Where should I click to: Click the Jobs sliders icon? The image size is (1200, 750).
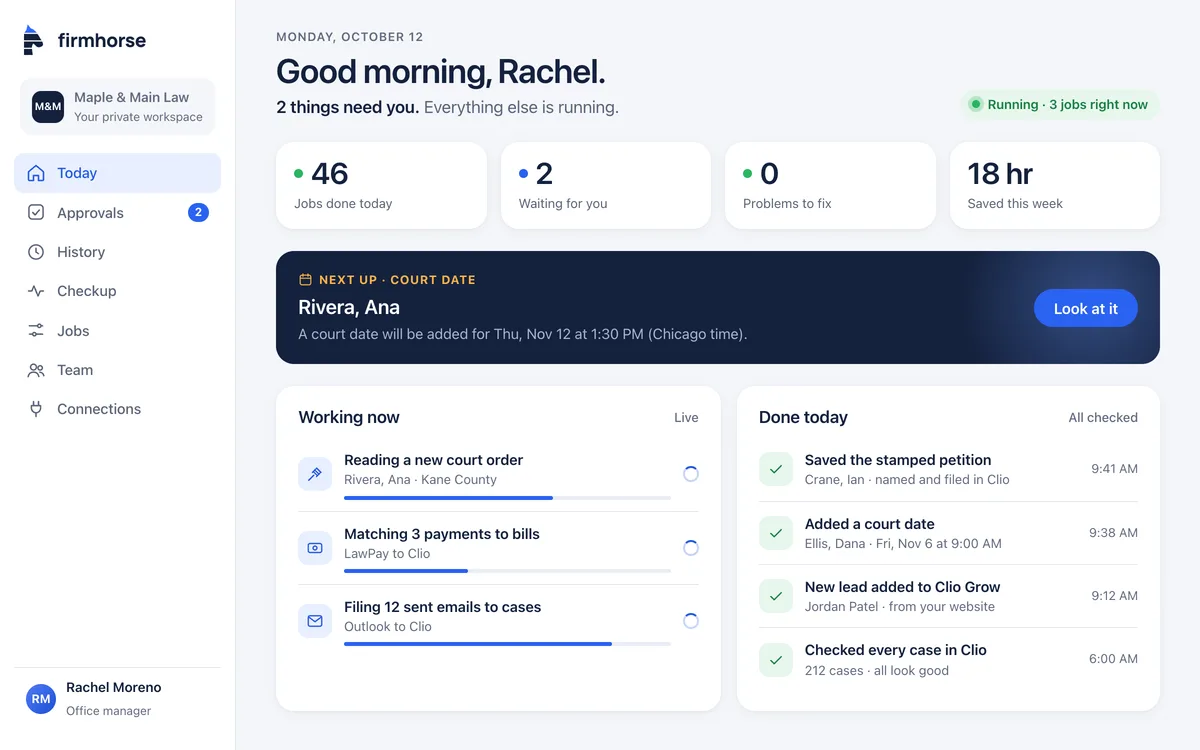36,330
